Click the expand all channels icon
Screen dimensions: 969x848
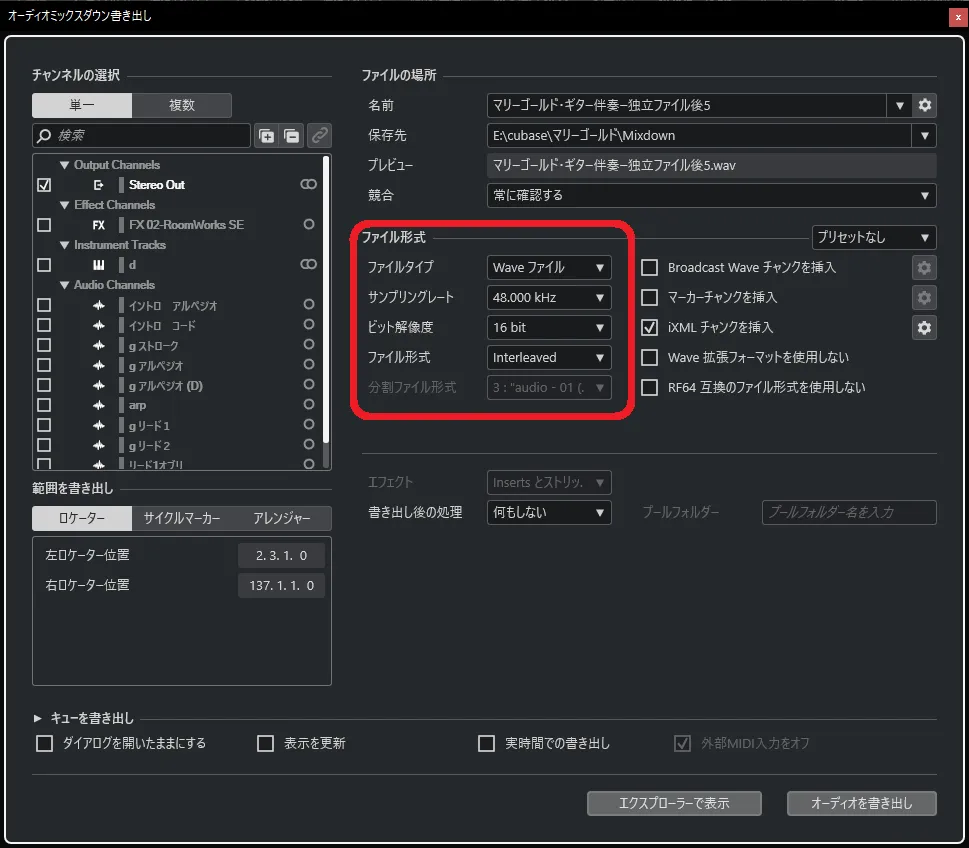point(266,135)
